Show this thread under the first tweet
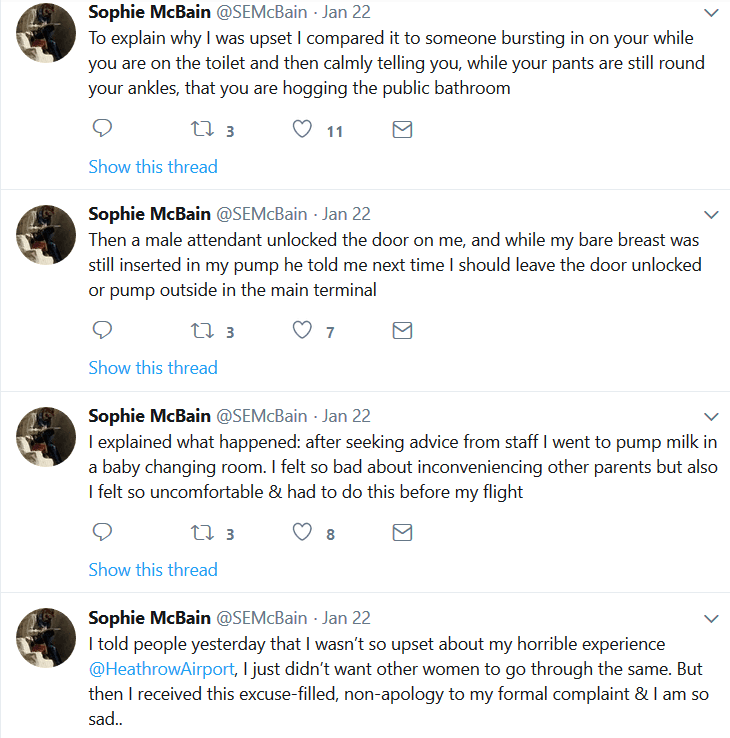Image resolution: width=730 pixels, height=738 pixels. tap(153, 167)
